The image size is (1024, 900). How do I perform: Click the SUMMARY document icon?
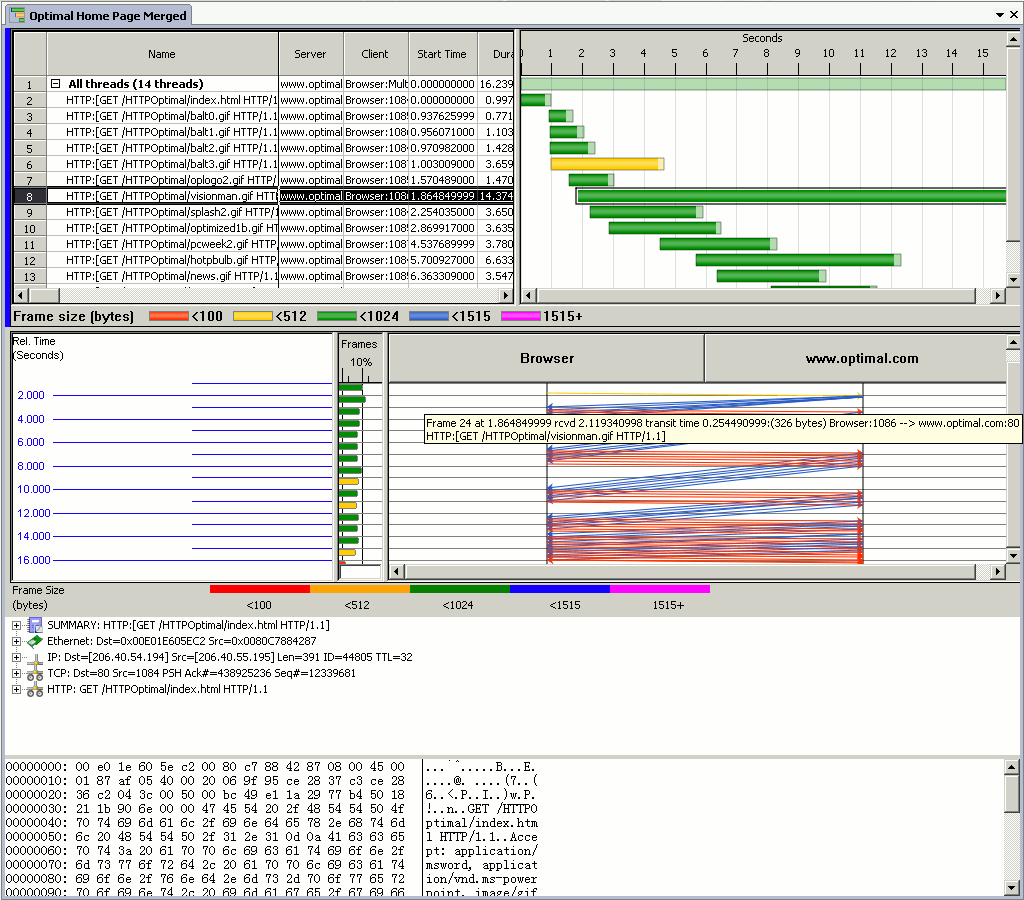pyautogui.click(x=35, y=625)
